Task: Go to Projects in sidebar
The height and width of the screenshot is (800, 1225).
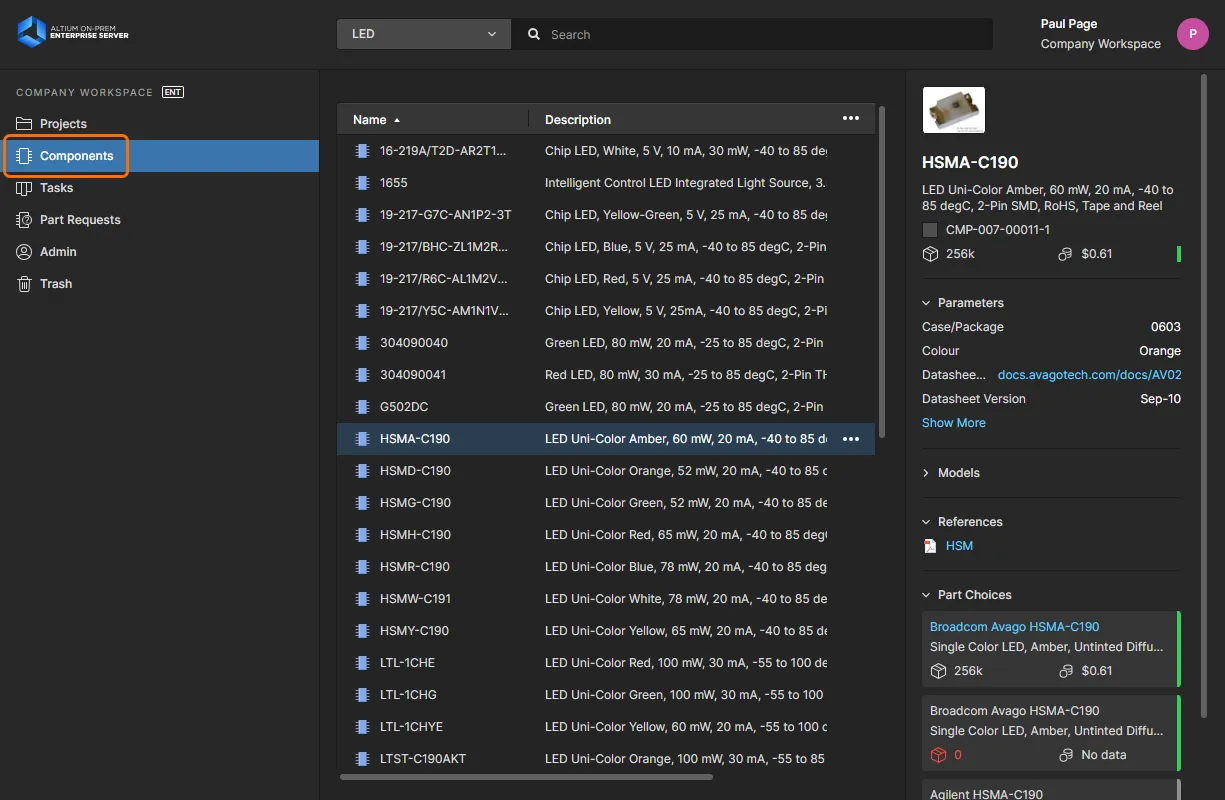Action: 63,124
